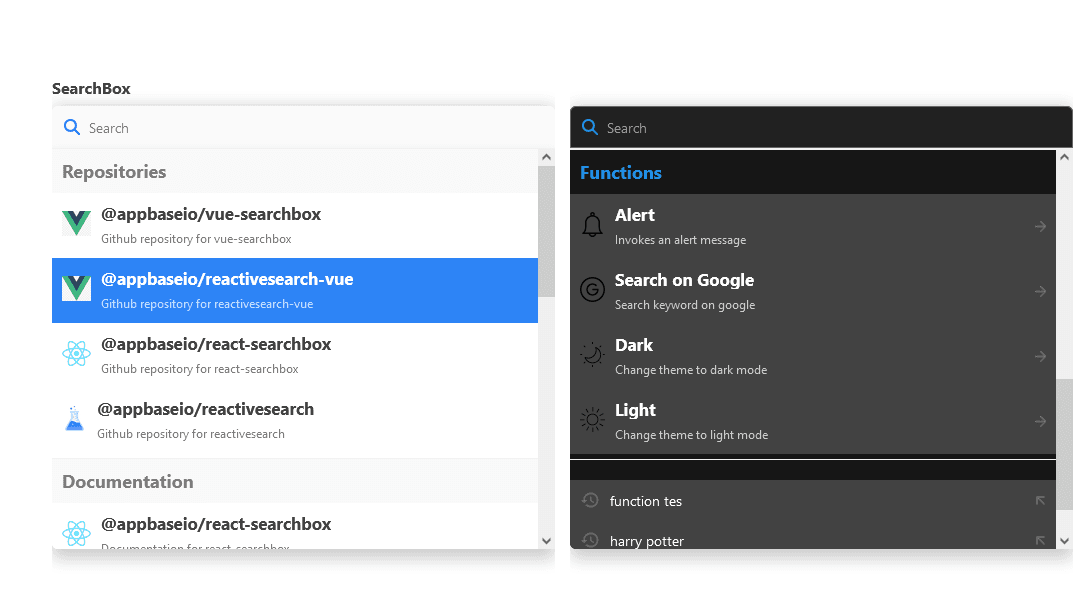Click the sun icon next to Light

pos(592,419)
